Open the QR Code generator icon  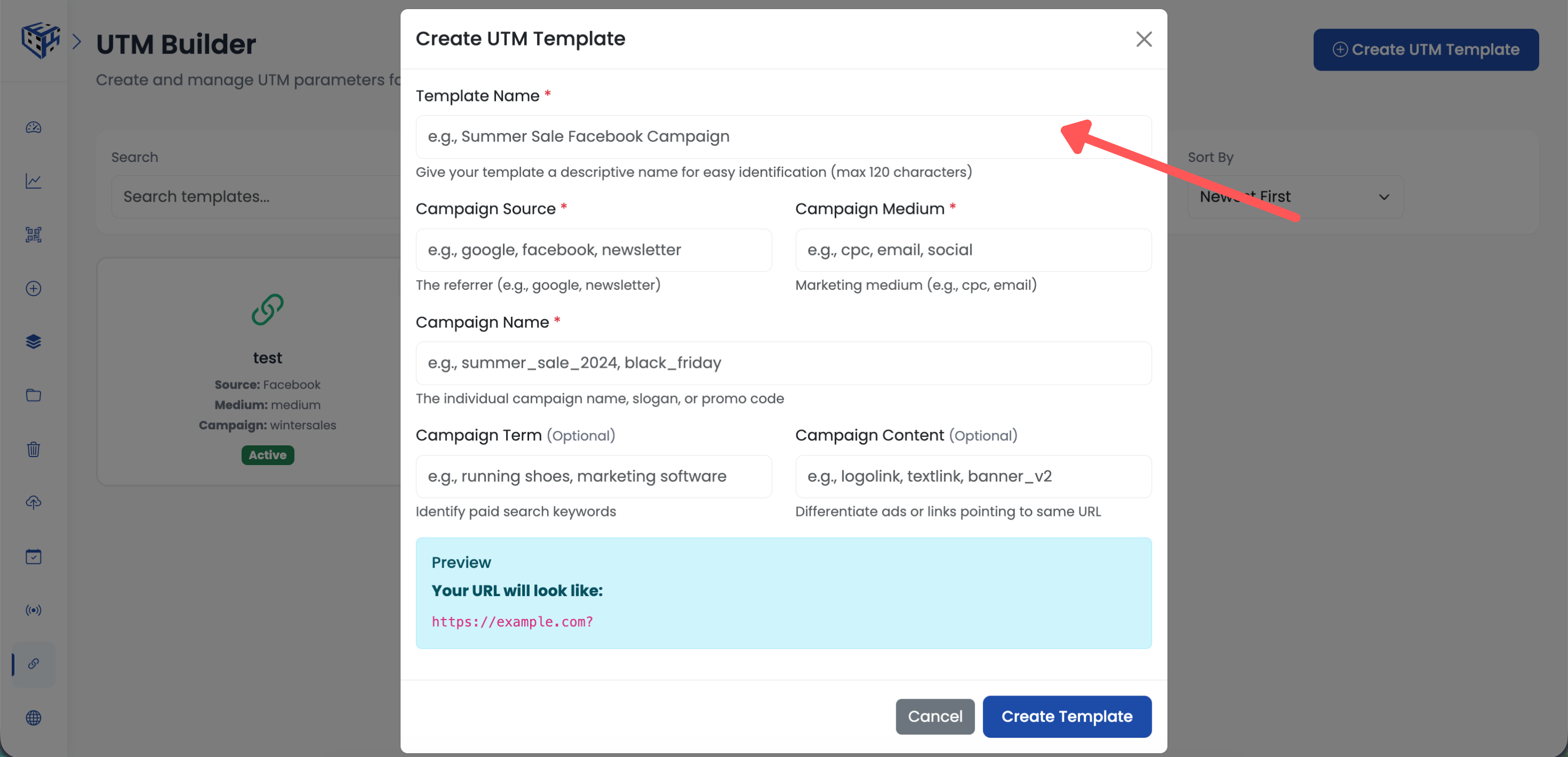(34, 235)
